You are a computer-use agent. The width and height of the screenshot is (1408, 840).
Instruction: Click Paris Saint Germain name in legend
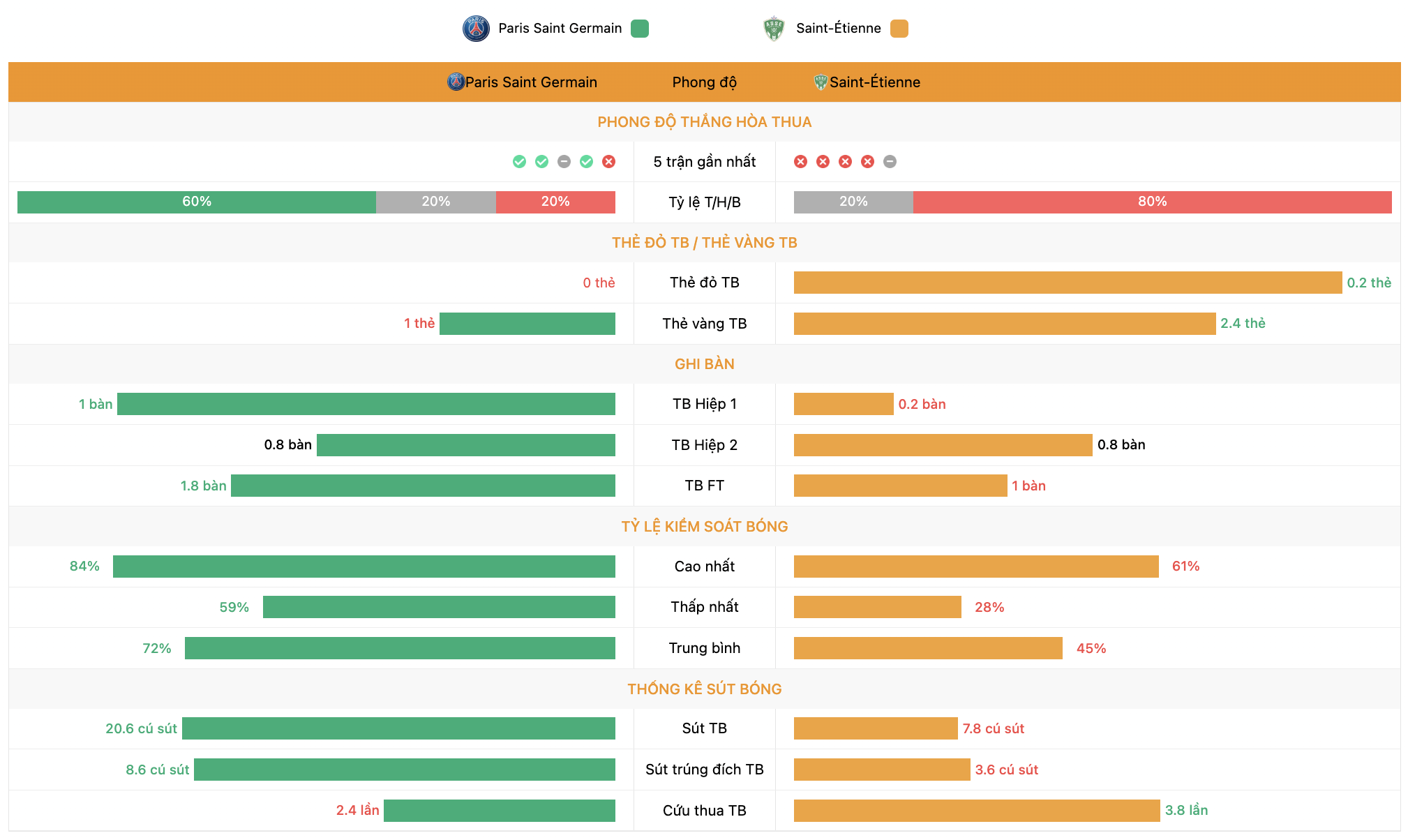coord(560,29)
